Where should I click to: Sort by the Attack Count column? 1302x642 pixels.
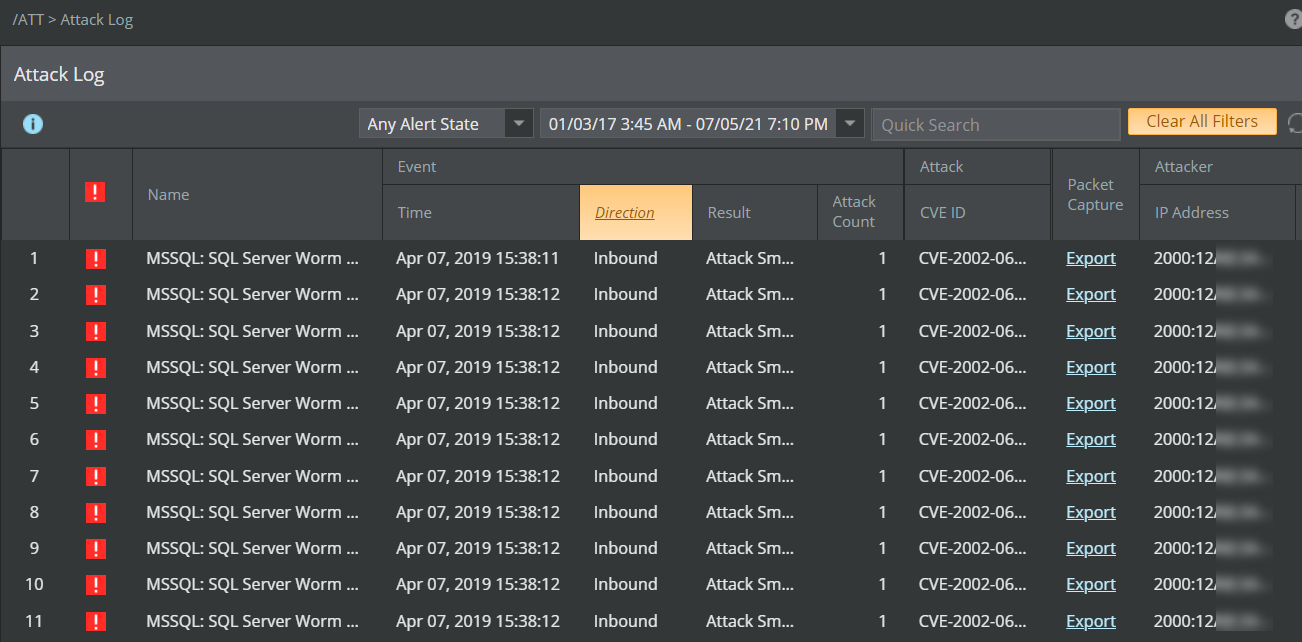(860, 212)
